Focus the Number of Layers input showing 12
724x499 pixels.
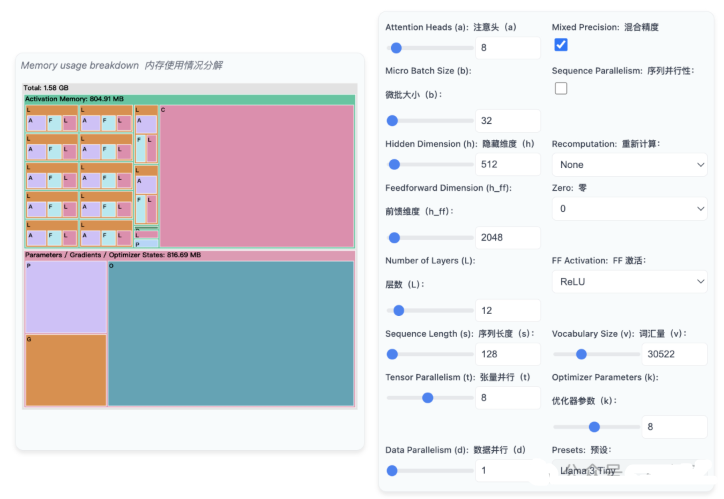508,311
